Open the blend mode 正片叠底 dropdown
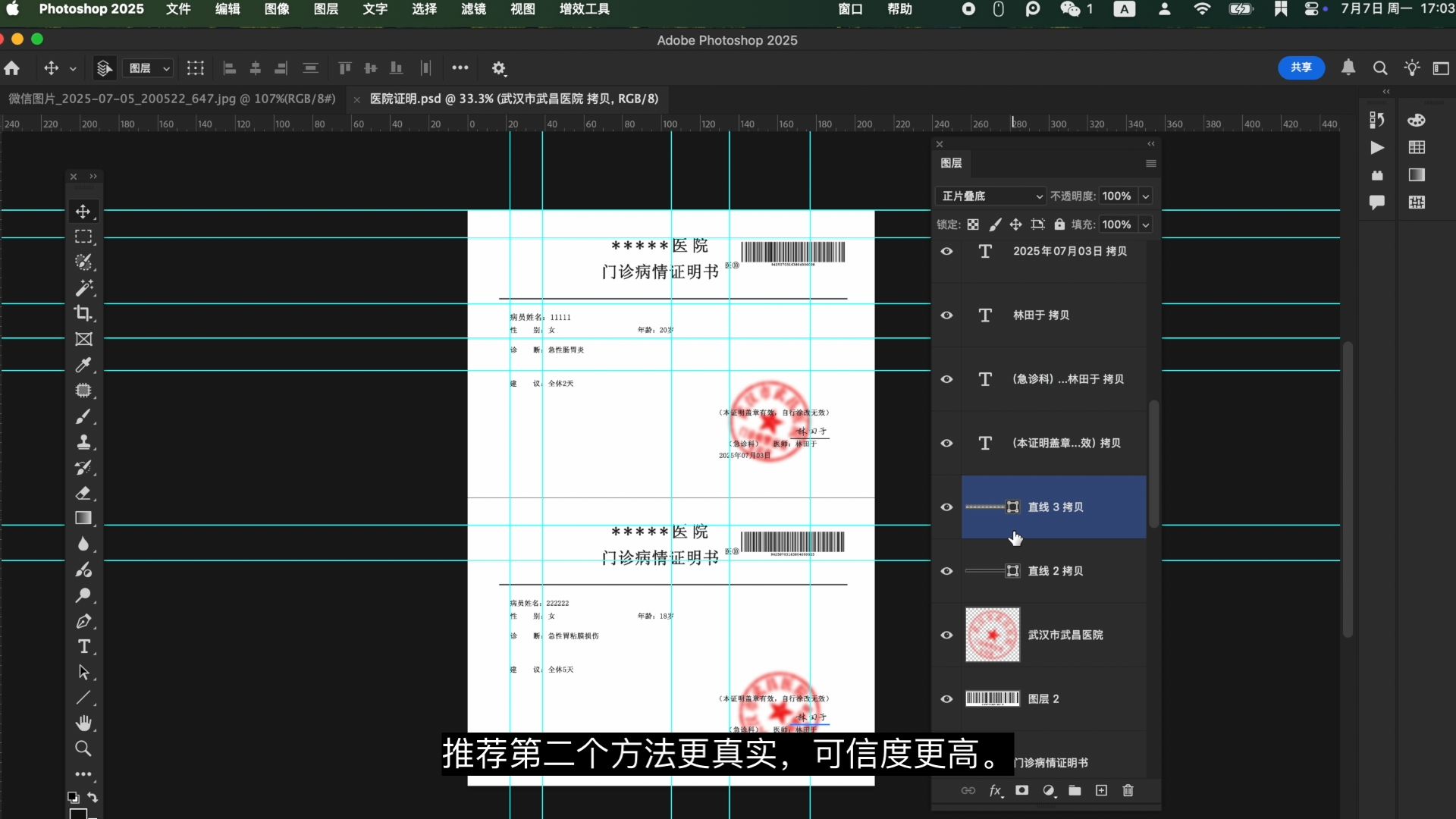 click(x=990, y=196)
